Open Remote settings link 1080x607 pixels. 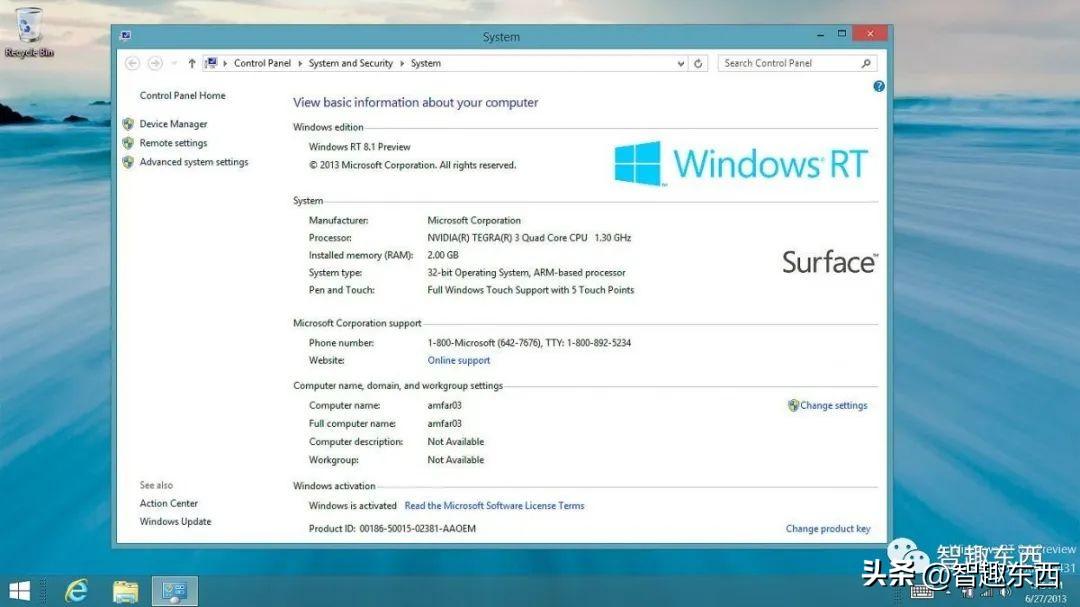(x=174, y=143)
